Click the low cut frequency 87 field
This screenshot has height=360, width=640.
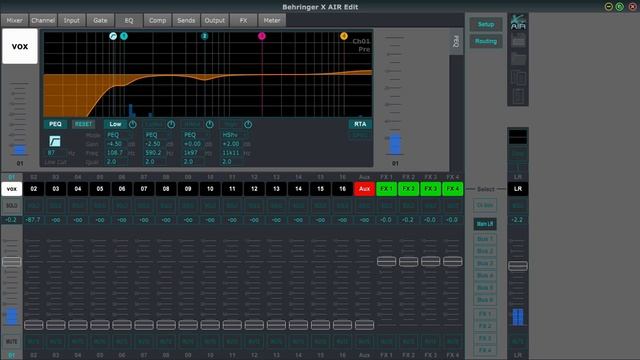tap(56, 153)
